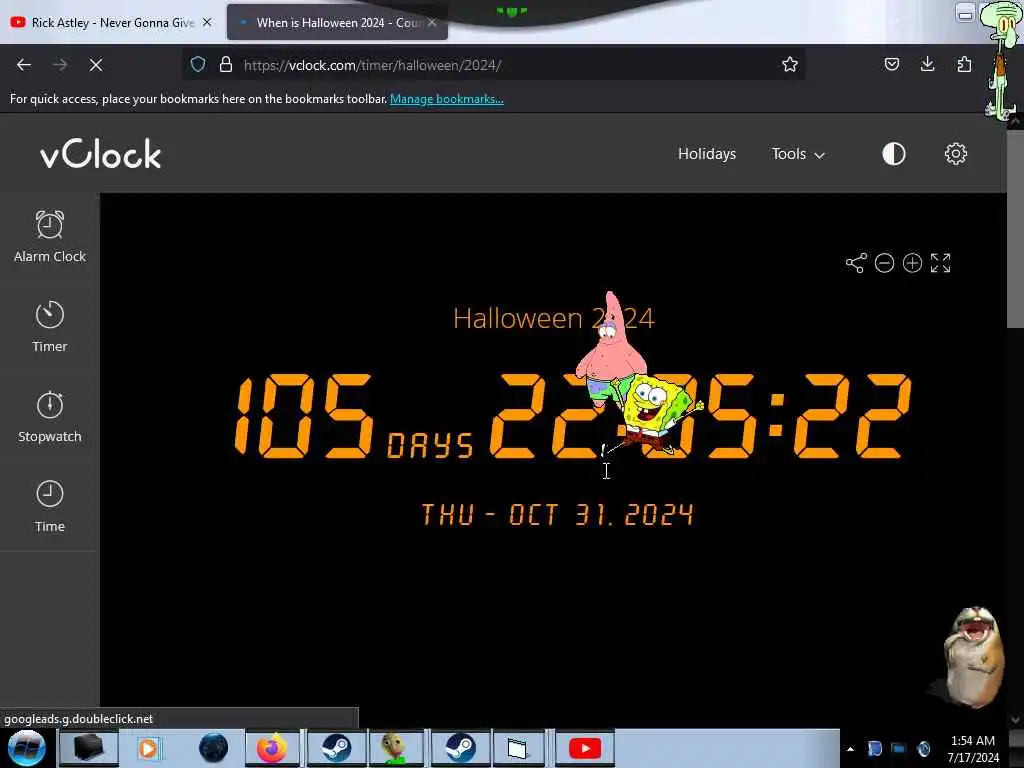Screen dimensions: 1024x768
Task: Open the YouTube taskbar icon
Action: (x=584, y=748)
